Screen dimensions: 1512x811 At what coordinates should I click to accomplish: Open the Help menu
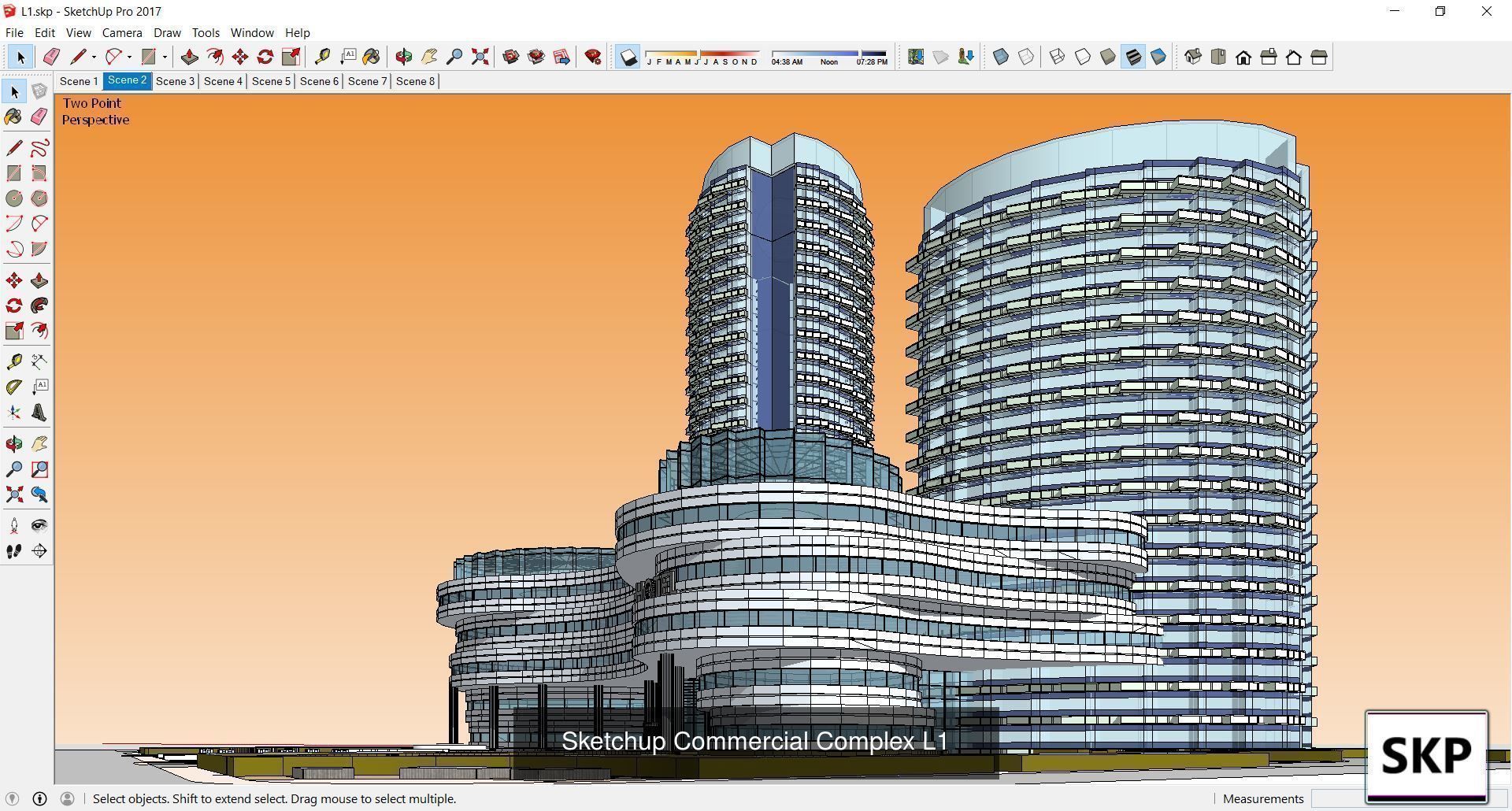tap(297, 32)
